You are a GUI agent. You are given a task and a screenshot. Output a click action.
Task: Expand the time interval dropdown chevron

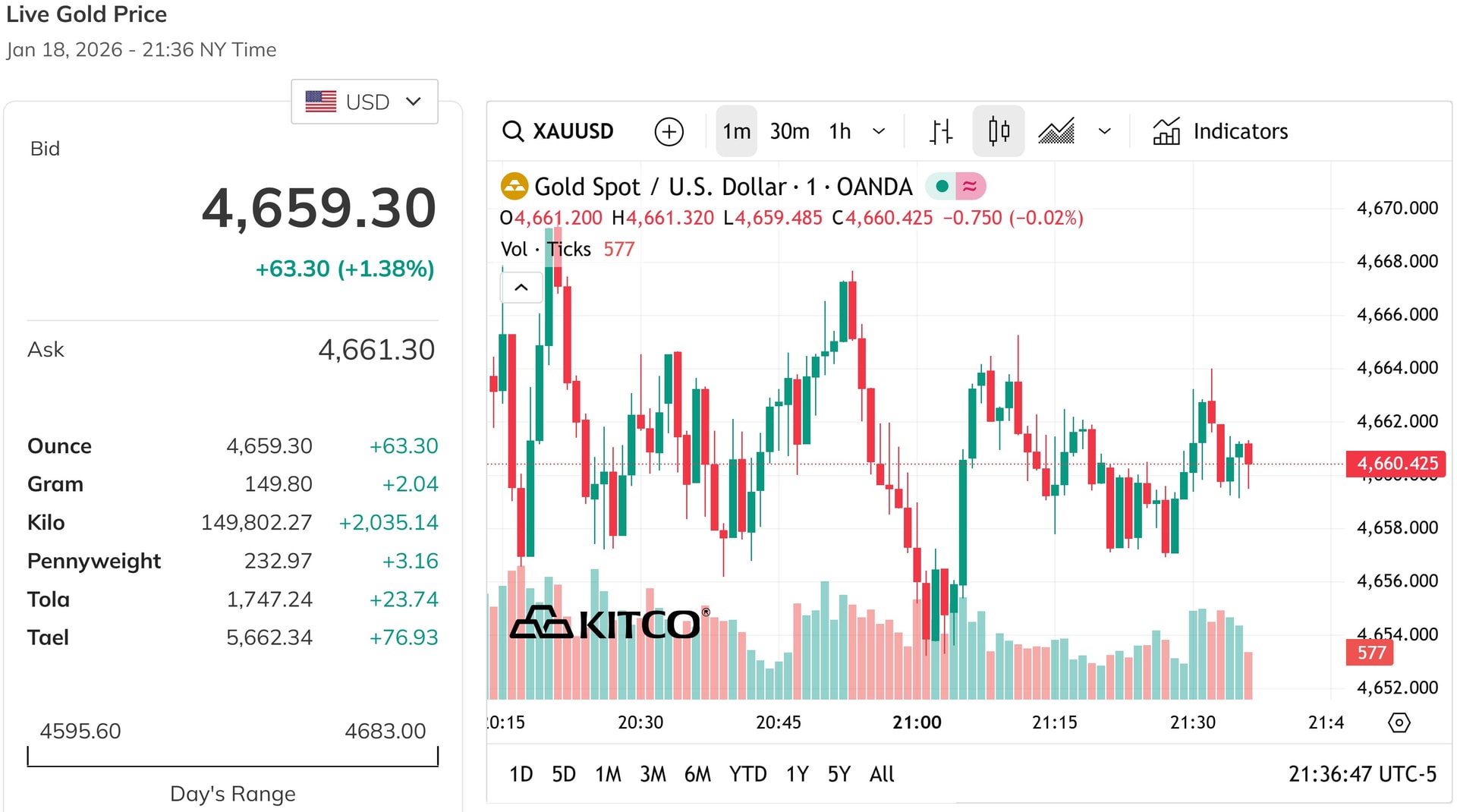coord(879,131)
